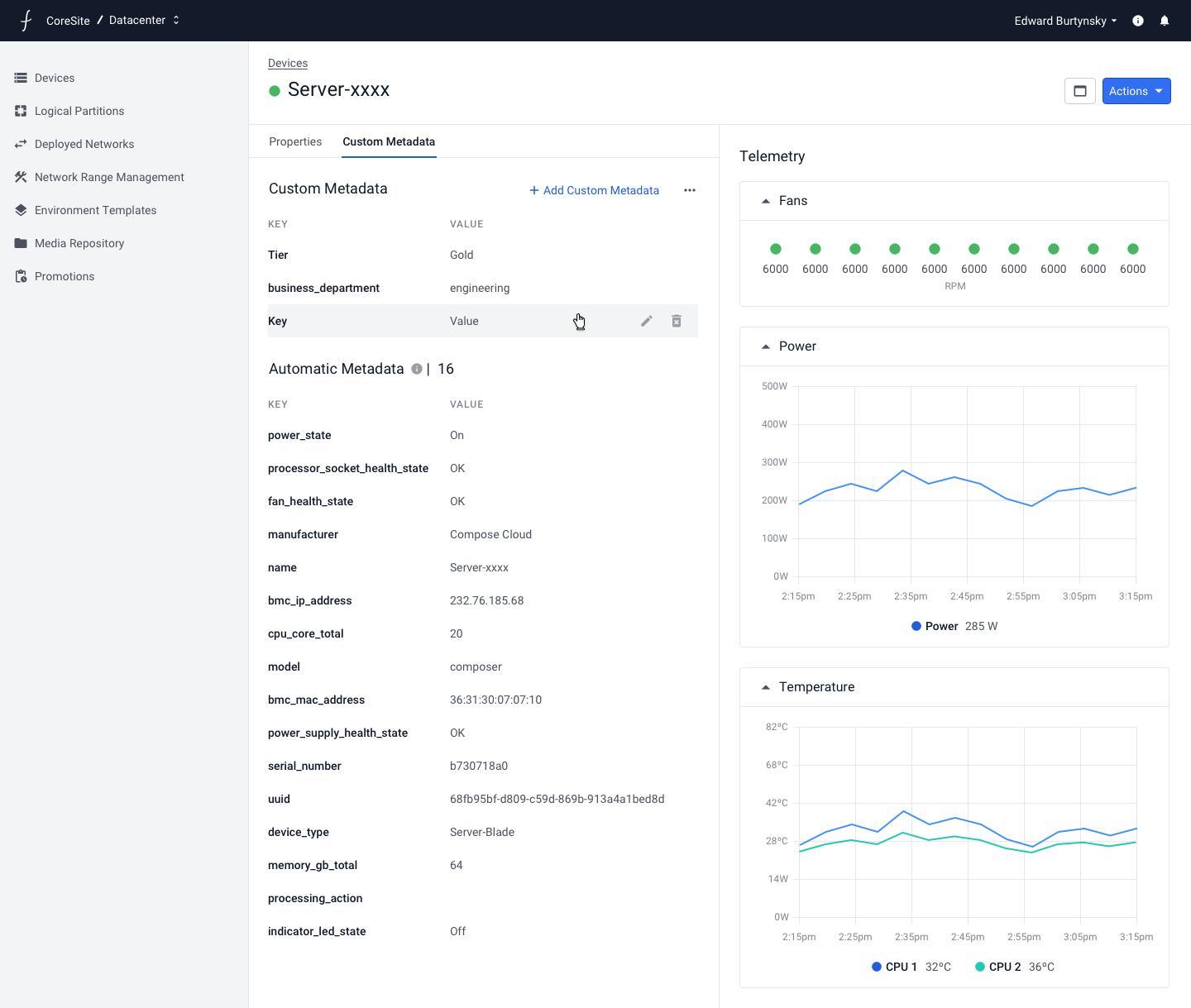
Task: Open the notifications bell icon
Action: point(1165,21)
